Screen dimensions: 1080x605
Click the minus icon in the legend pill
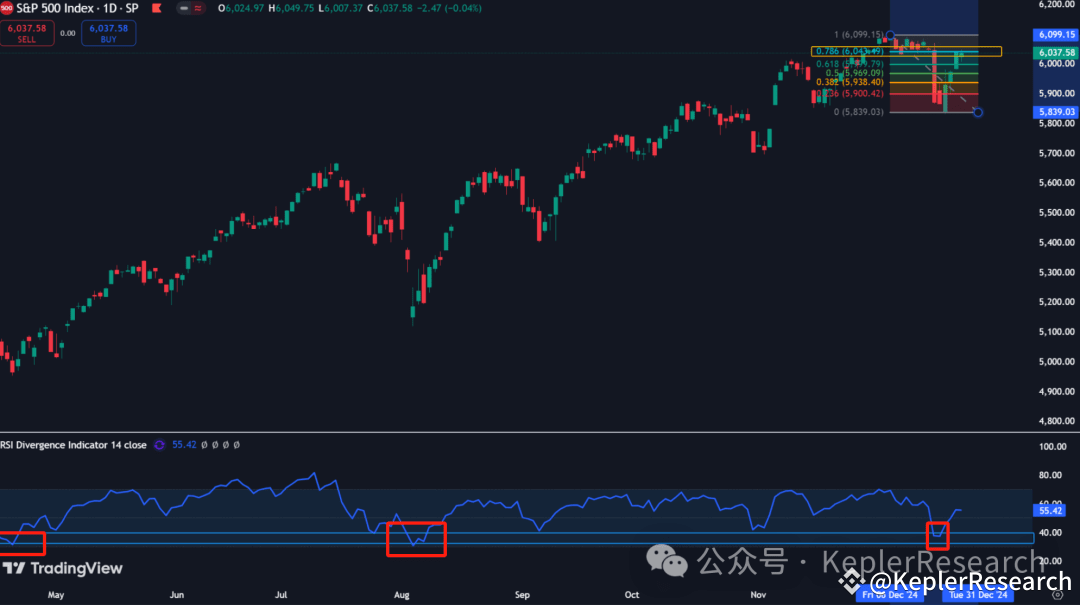point(184,8)
